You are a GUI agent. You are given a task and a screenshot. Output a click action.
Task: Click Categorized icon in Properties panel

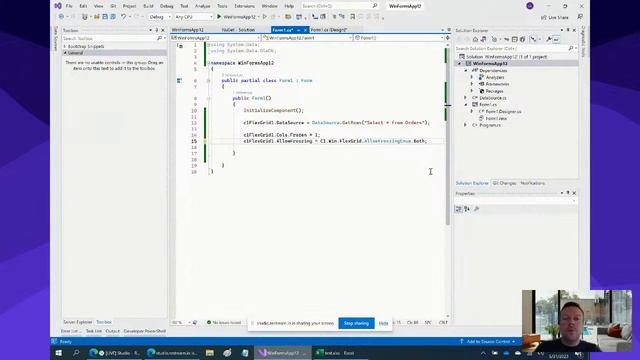[459, 209]
